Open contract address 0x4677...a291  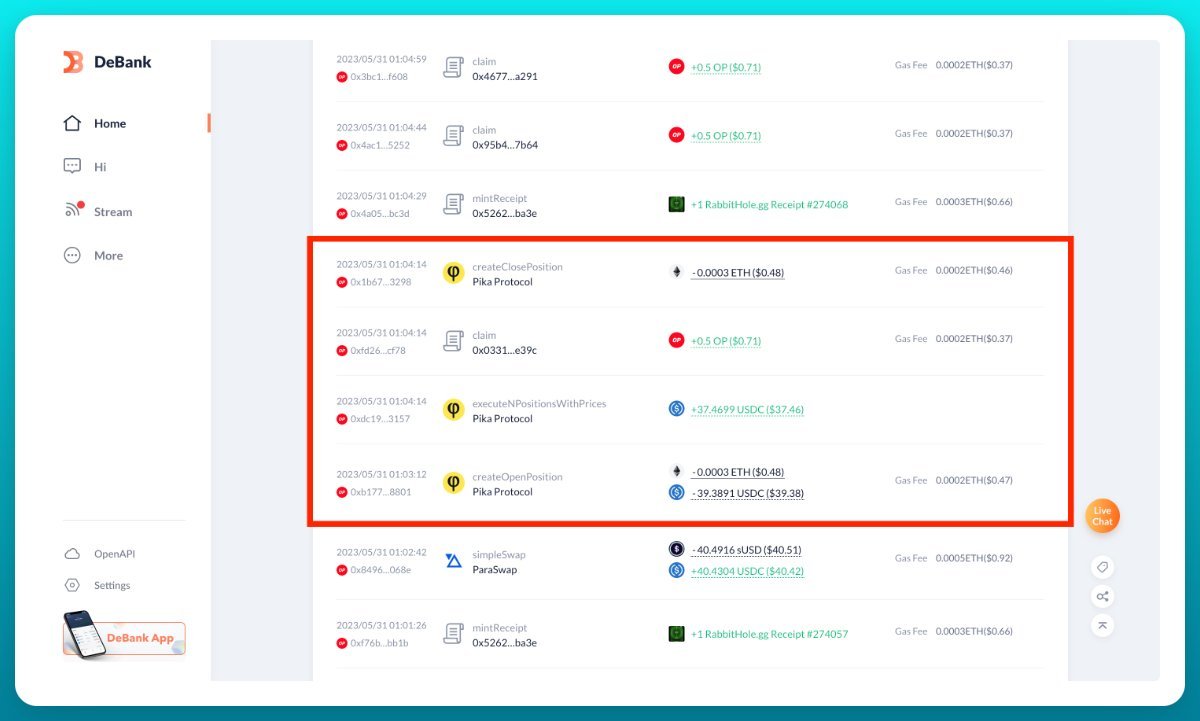click(x=505, y=76)
